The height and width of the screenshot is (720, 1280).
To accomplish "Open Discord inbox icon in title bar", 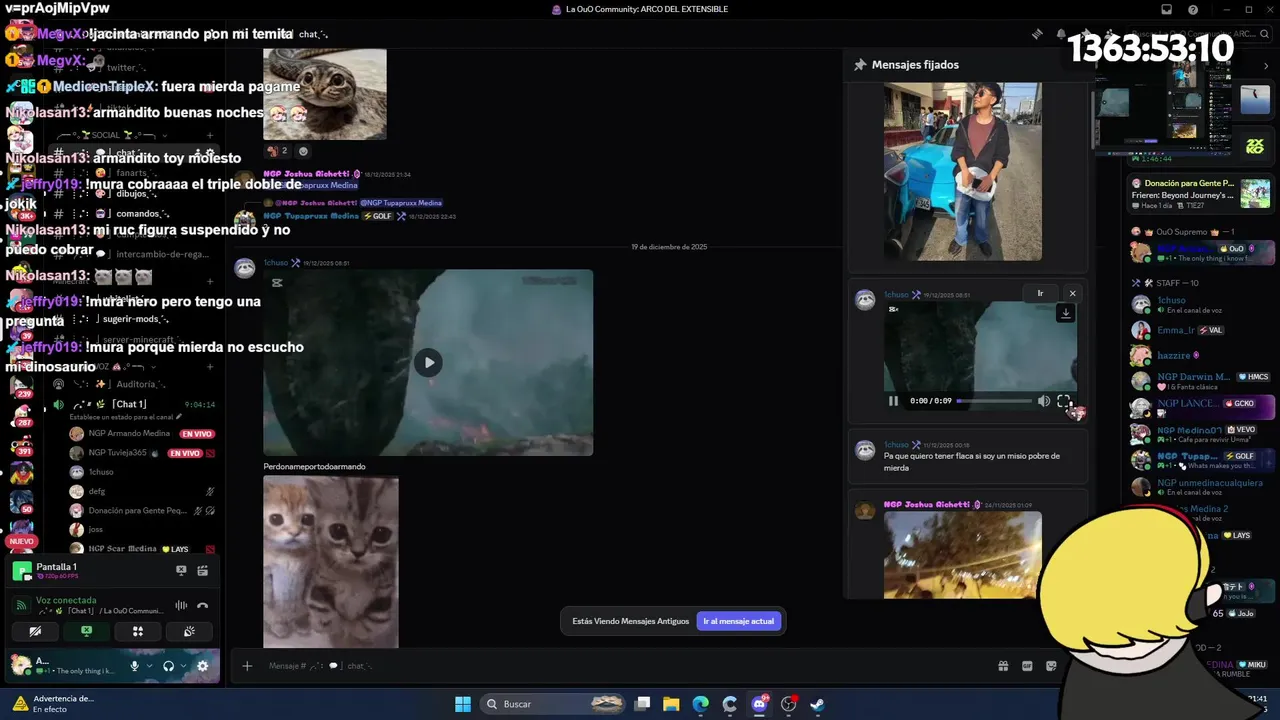I will point(1166,9).
